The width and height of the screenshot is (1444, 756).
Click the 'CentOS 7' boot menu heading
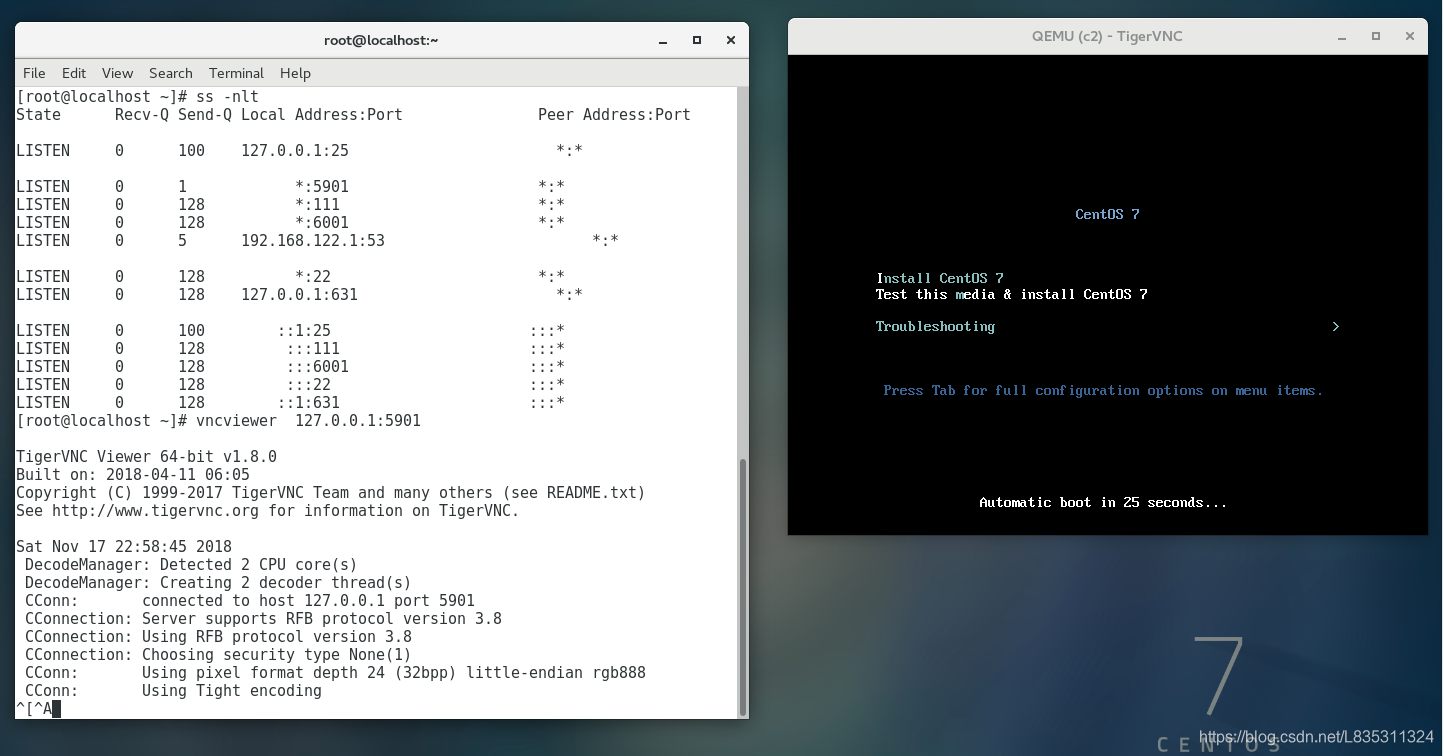click(x=1107, y=214)
